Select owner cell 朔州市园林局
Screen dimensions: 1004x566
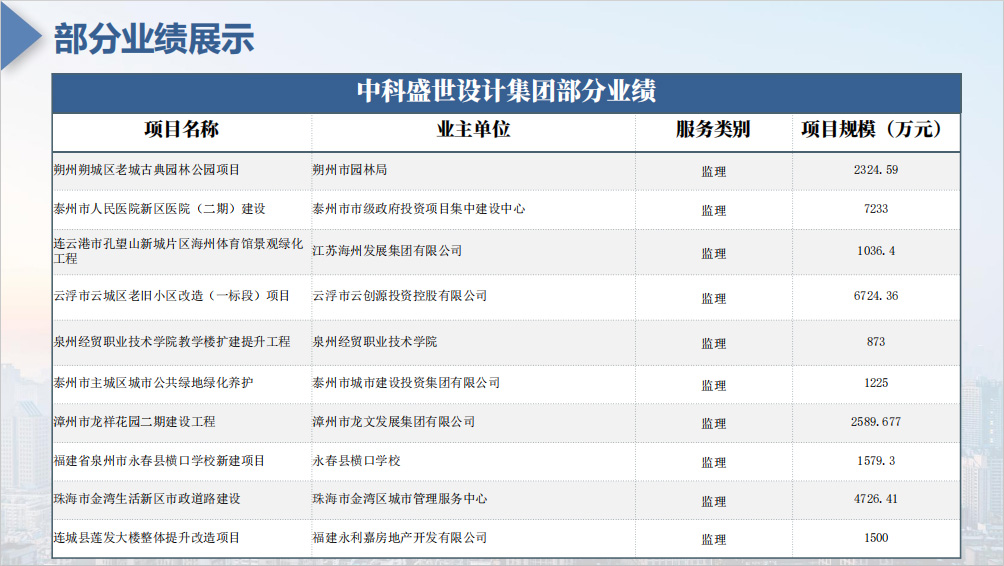point(350,170)
